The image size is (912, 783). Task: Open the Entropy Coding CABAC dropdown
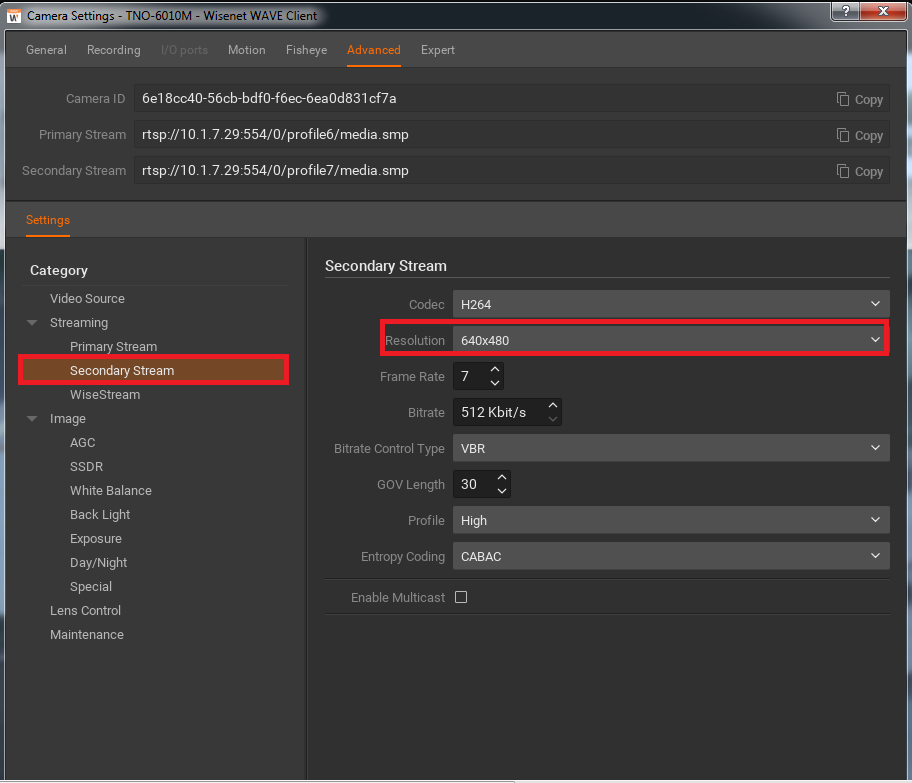(671, 557)
